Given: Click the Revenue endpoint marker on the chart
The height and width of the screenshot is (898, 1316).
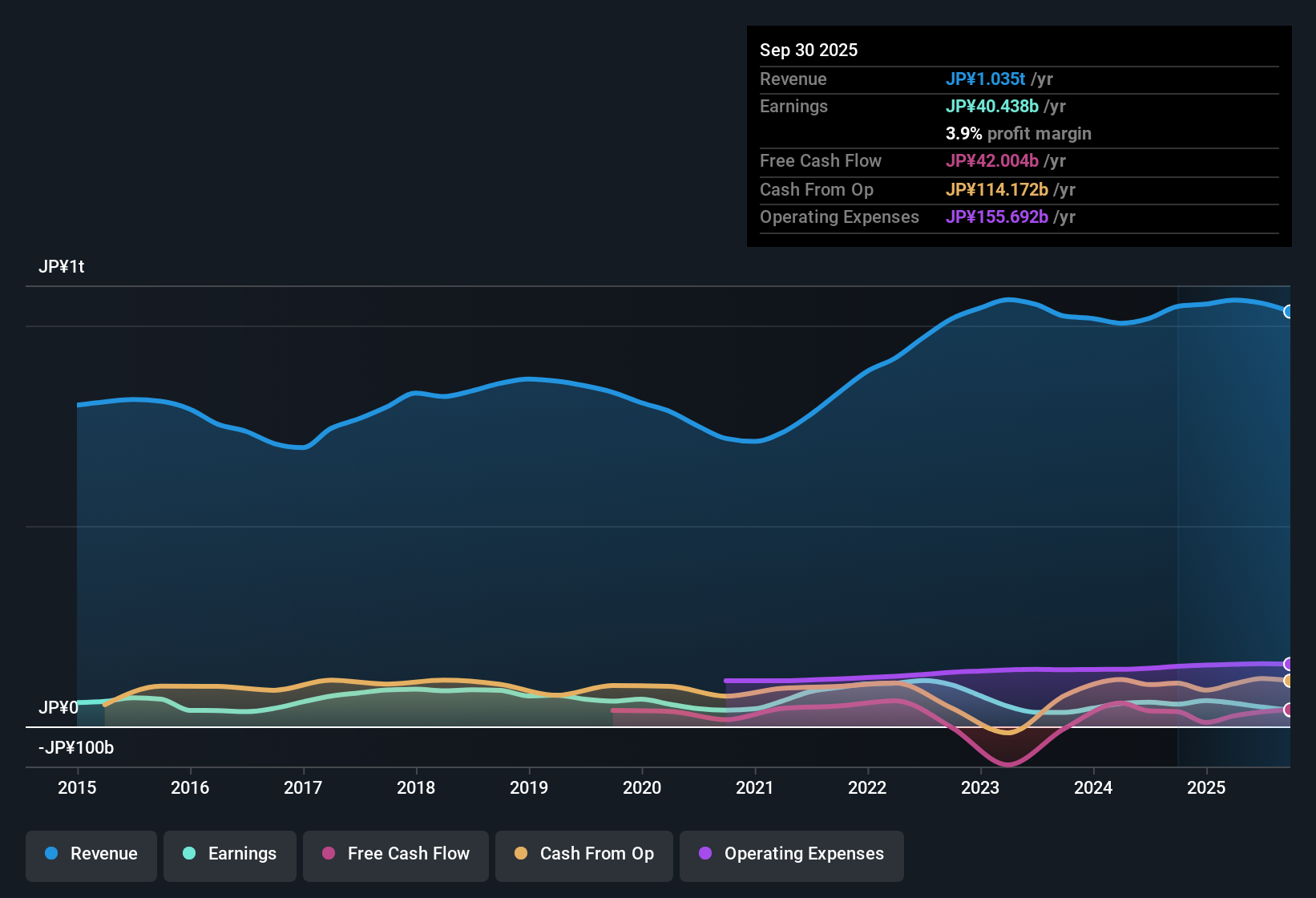Looking at the screenshot, I should click(x=1289, y=311).
